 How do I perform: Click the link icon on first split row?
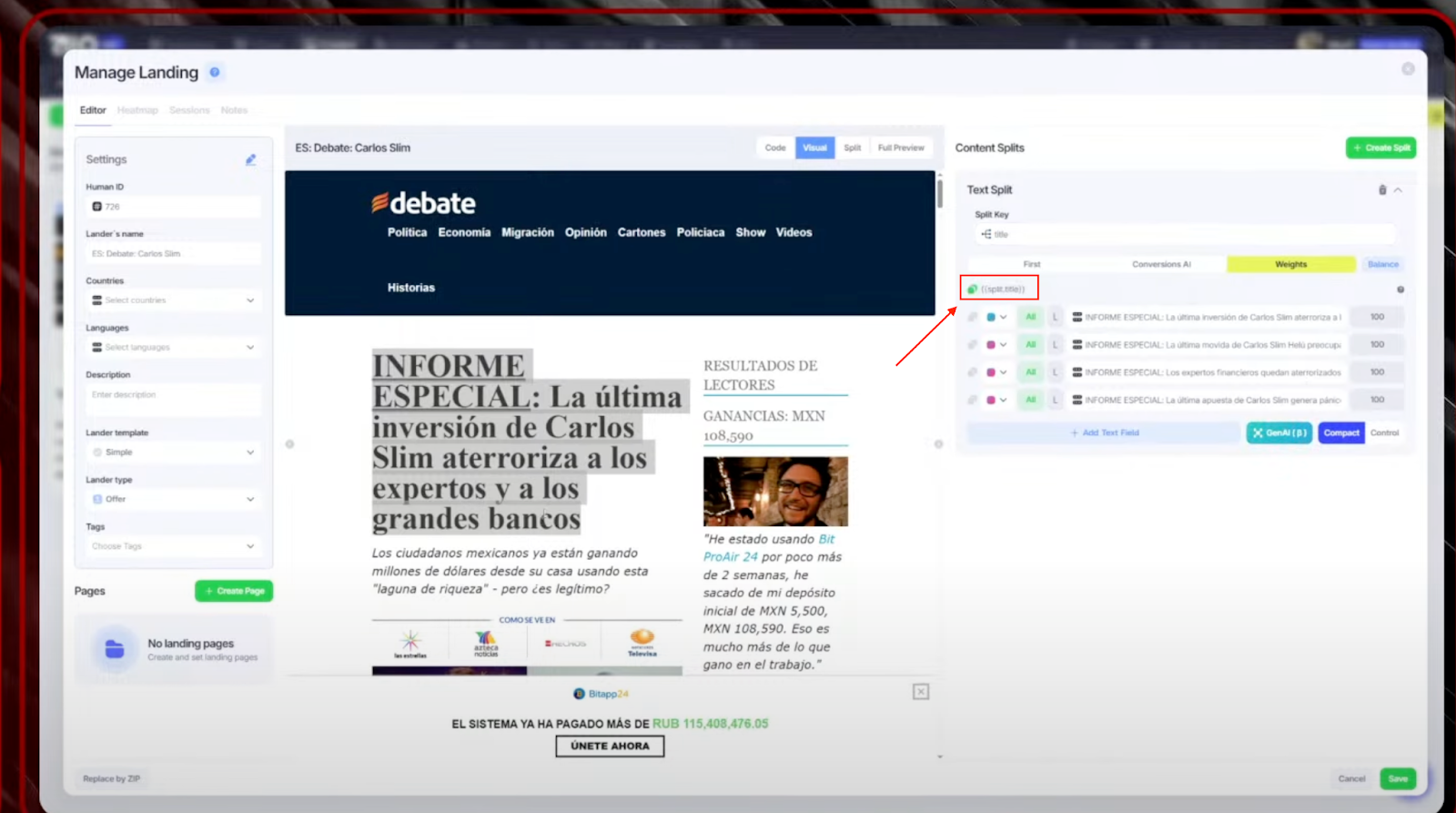coord(972,318)
